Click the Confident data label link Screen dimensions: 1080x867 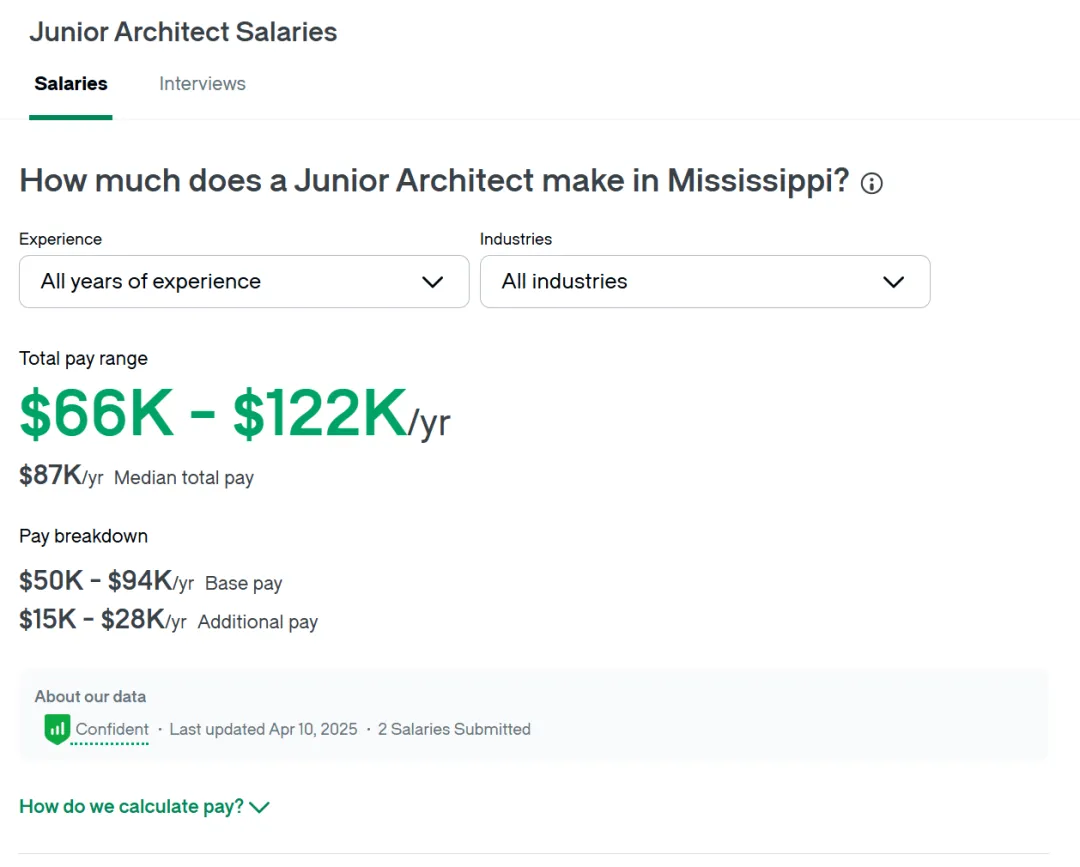[x=112, y=729]
